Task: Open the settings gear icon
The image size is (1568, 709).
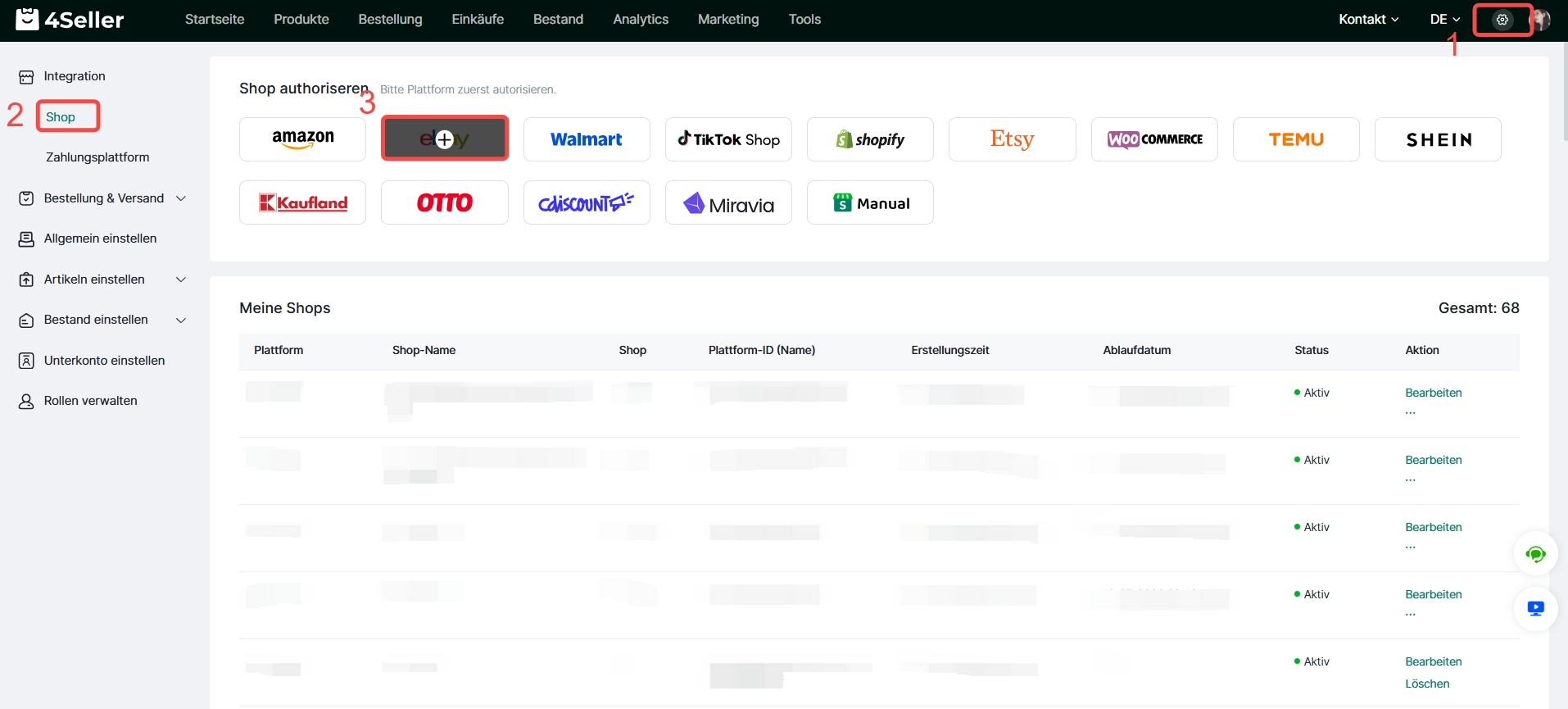Action: point(1502,20)
